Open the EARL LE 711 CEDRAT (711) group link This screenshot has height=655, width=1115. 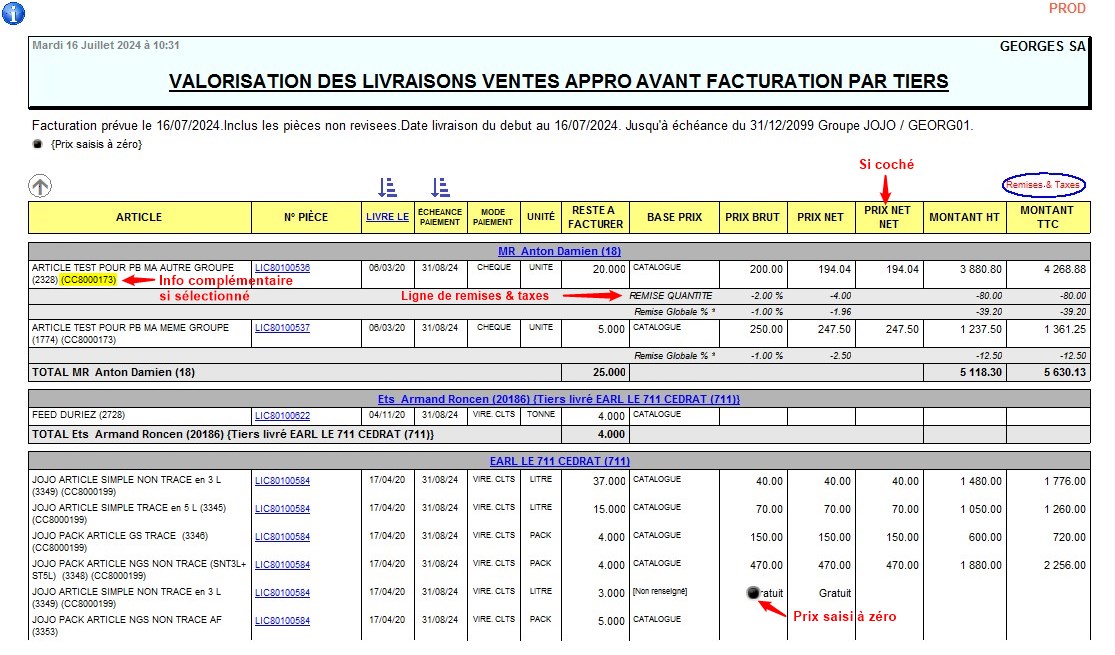click(559, 461)
